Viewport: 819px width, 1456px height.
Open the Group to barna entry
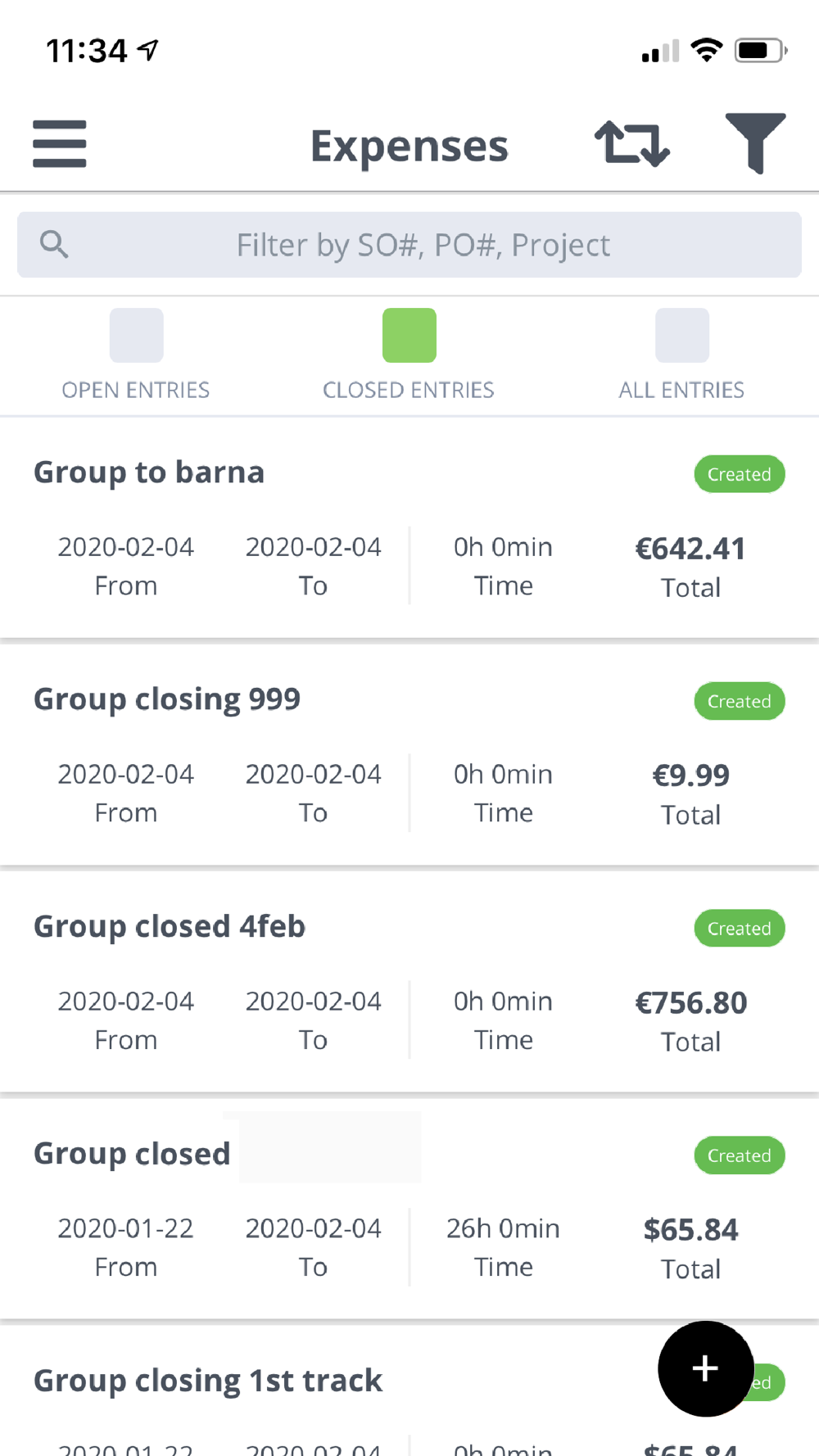click(x=149, y=473)
